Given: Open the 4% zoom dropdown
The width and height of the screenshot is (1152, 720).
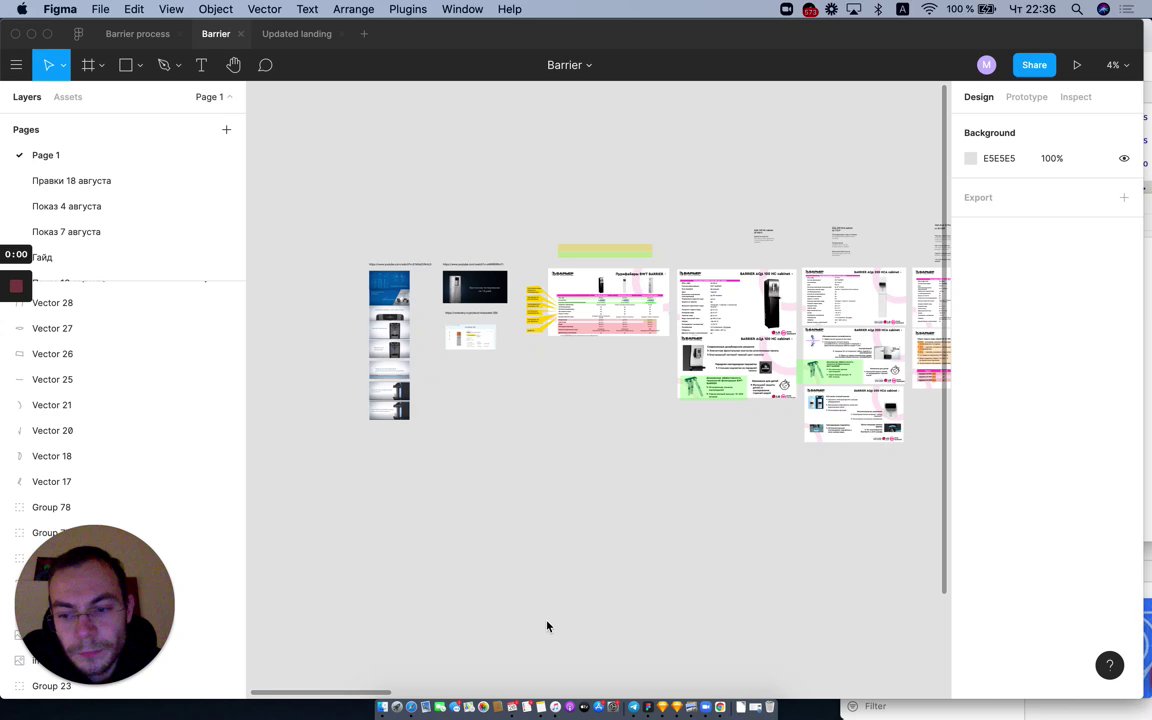Looking at the screenshot, I should (x=1117, y=65).
